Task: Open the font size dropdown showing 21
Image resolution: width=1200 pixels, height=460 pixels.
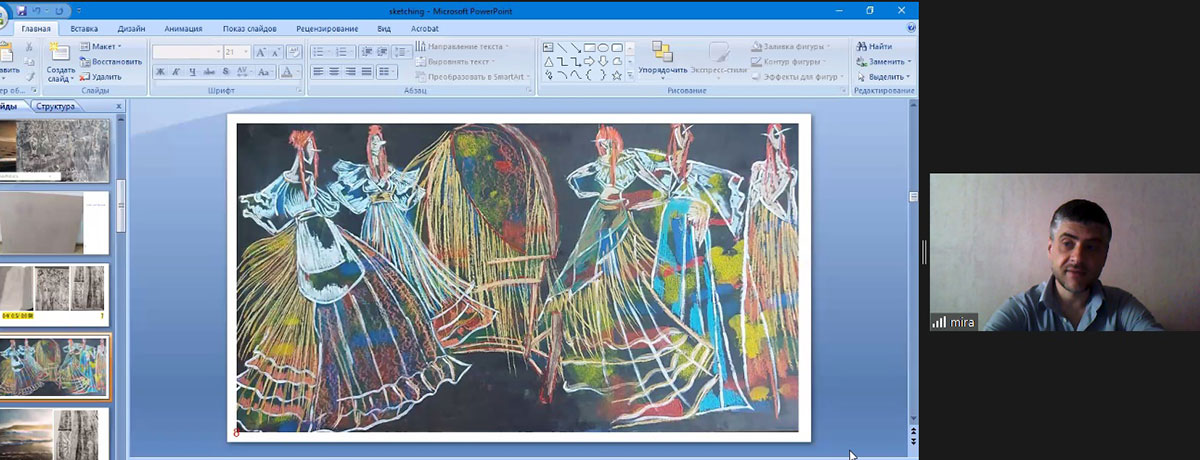Action: (x=246, y=52)
